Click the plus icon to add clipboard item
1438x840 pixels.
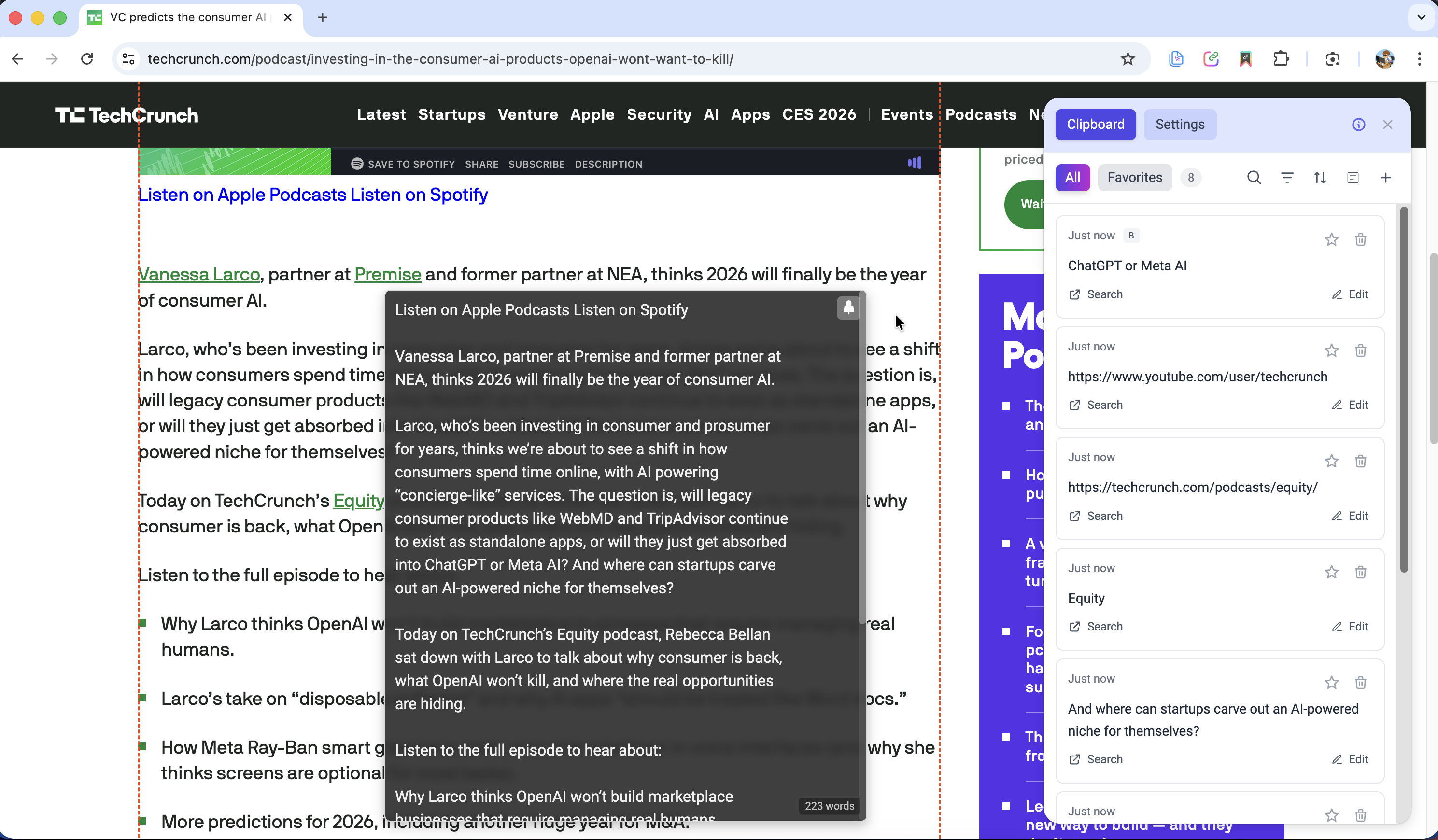1385,178
